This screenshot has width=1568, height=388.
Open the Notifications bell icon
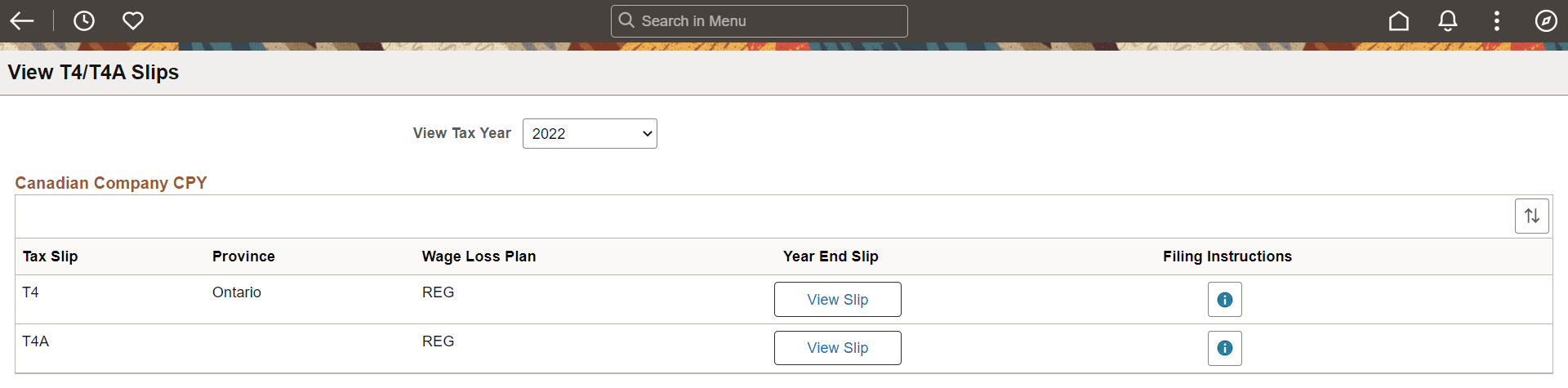click(1448, 20)
